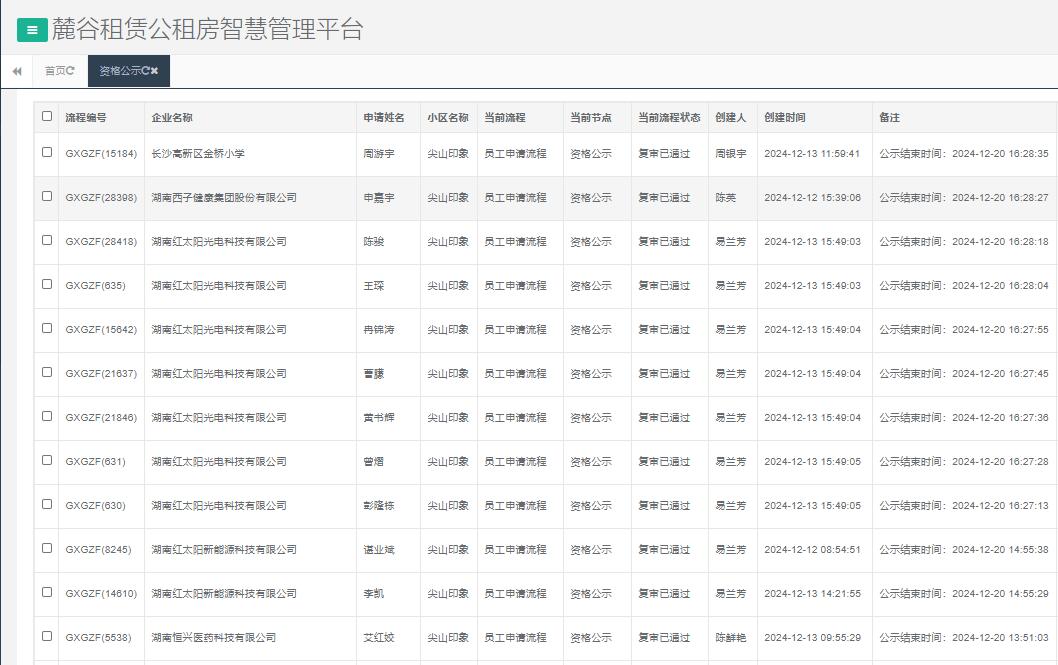Close the 资格公示 tab with its X icon
1058x665 pixels.
click(155, 71)
